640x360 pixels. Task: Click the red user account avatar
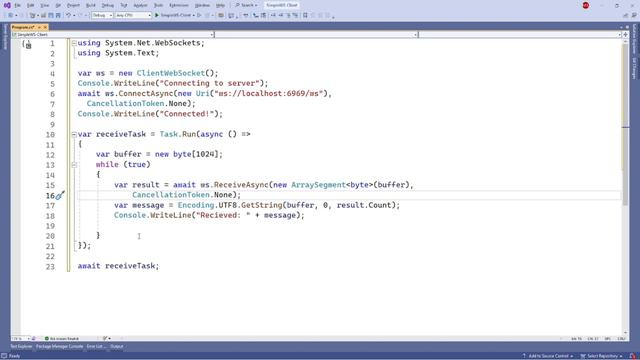586,5
